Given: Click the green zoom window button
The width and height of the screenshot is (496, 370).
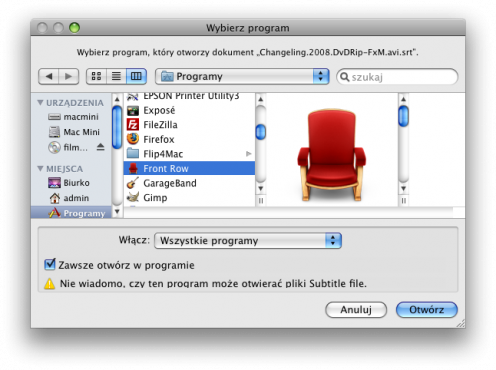Looking at the screenshot, I should (x=74, y=28).
